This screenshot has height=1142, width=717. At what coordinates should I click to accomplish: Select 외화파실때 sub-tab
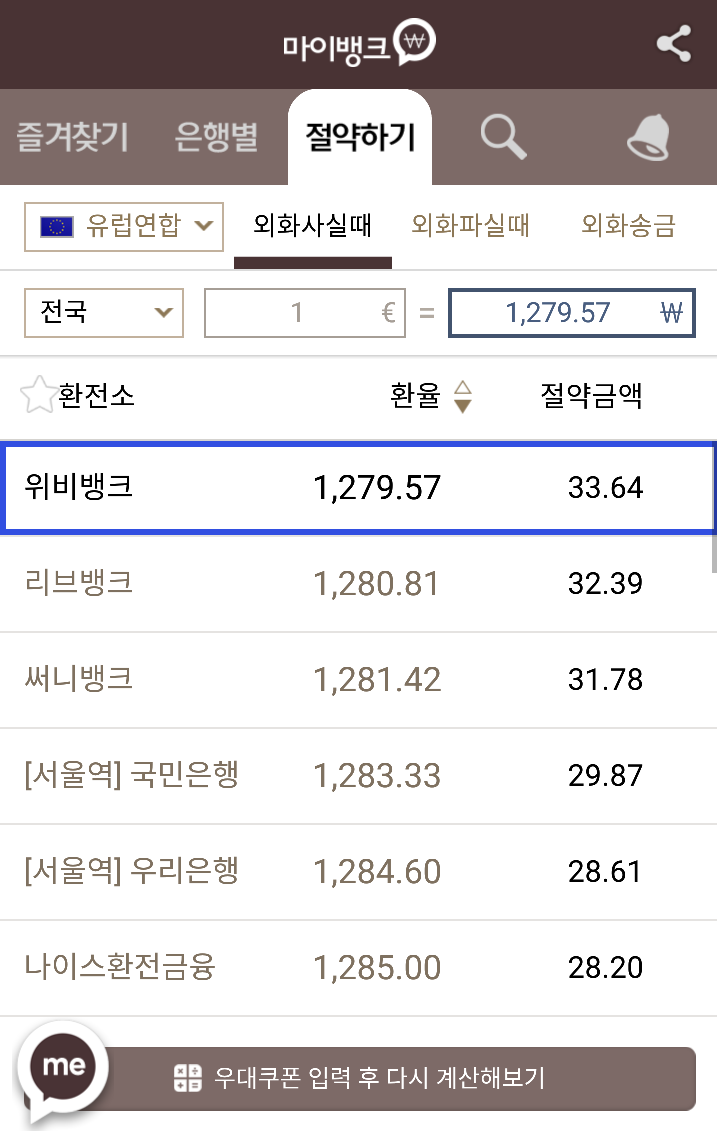tap(470, 225)
